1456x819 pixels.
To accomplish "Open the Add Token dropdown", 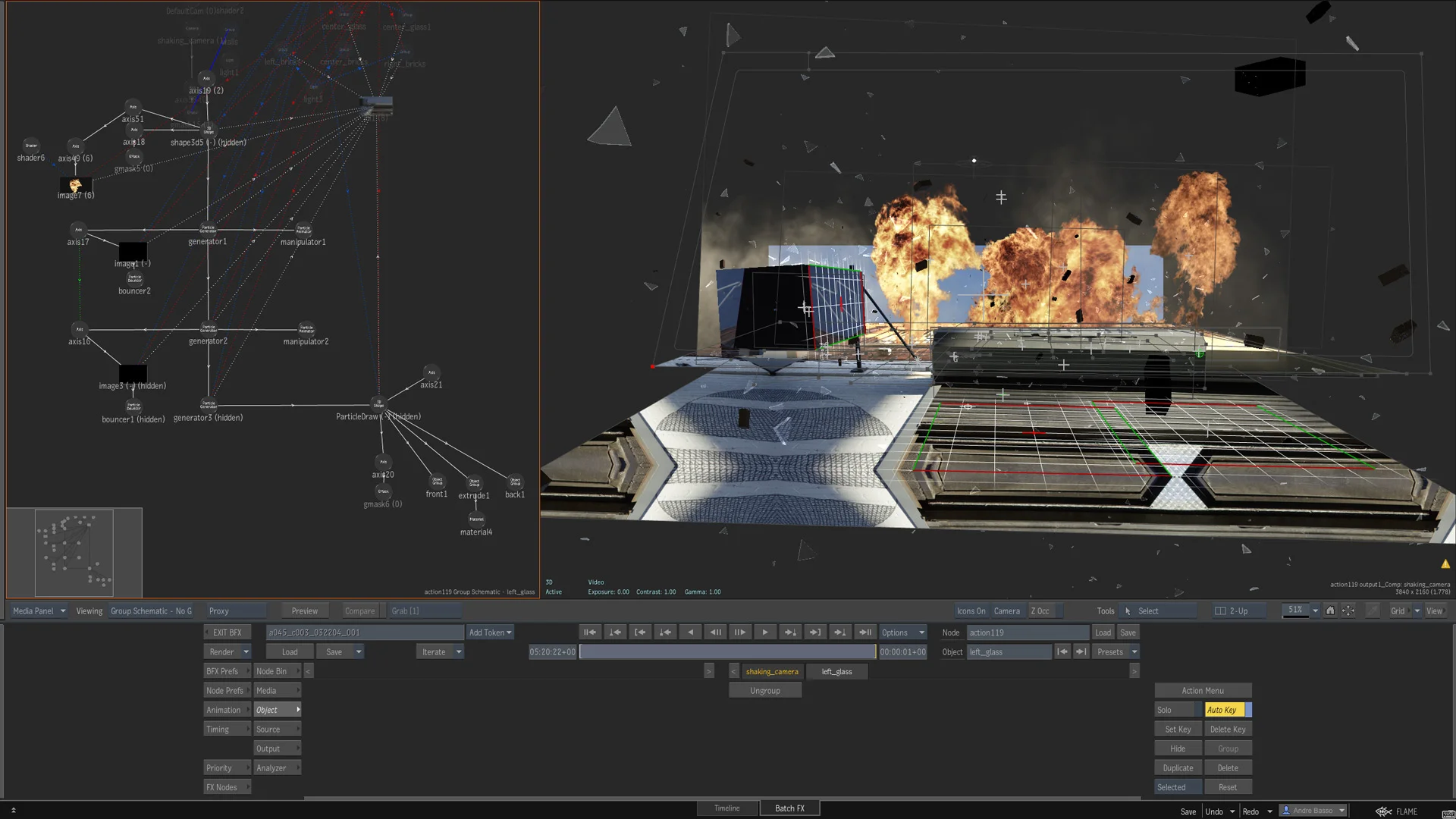I will 490,632.
